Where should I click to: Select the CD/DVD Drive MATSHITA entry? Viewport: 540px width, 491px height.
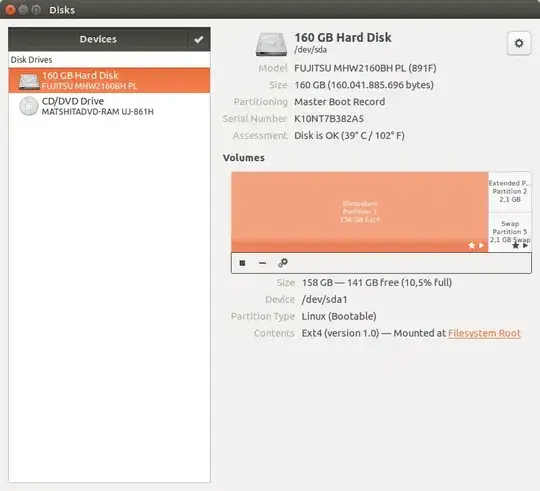(x=109, y=106)
